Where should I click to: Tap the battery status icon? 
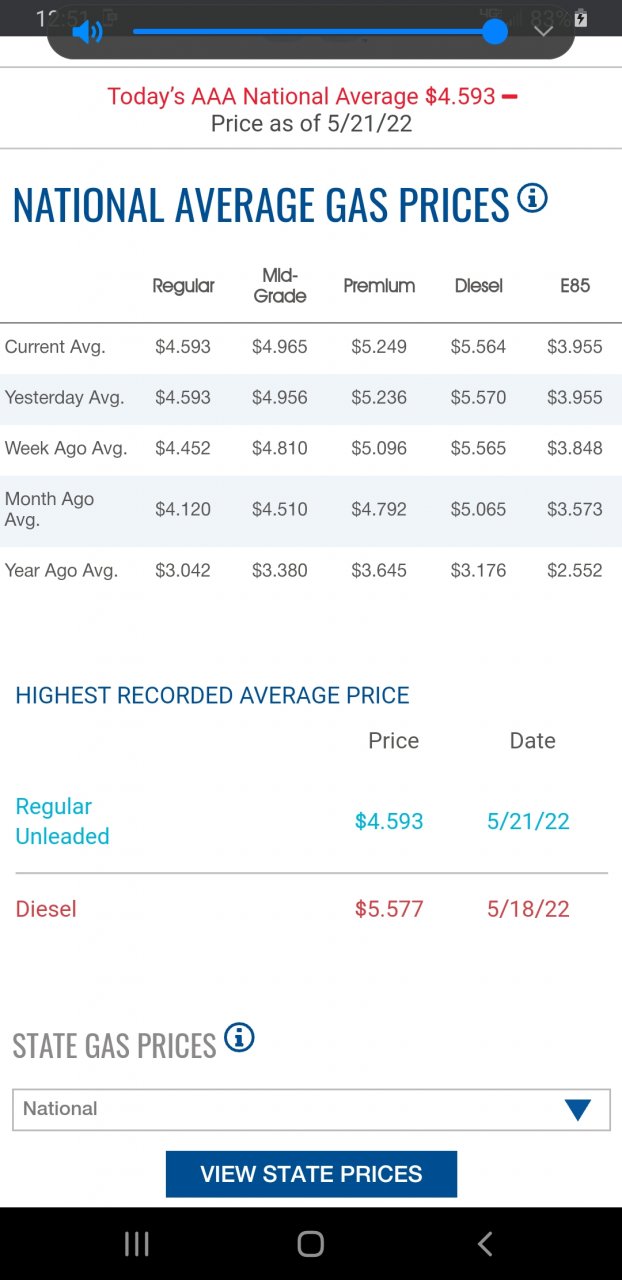click(x=581, y=18)
